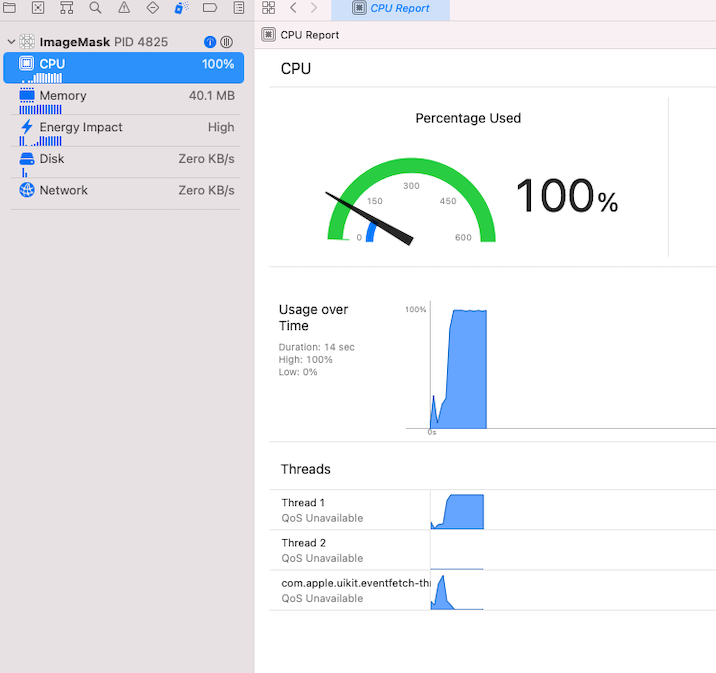Image resolution: width=716 pixels, height=673 pixels.
Task: Open the Issue navigator warning icon
Action: click(x=124, y=7)
